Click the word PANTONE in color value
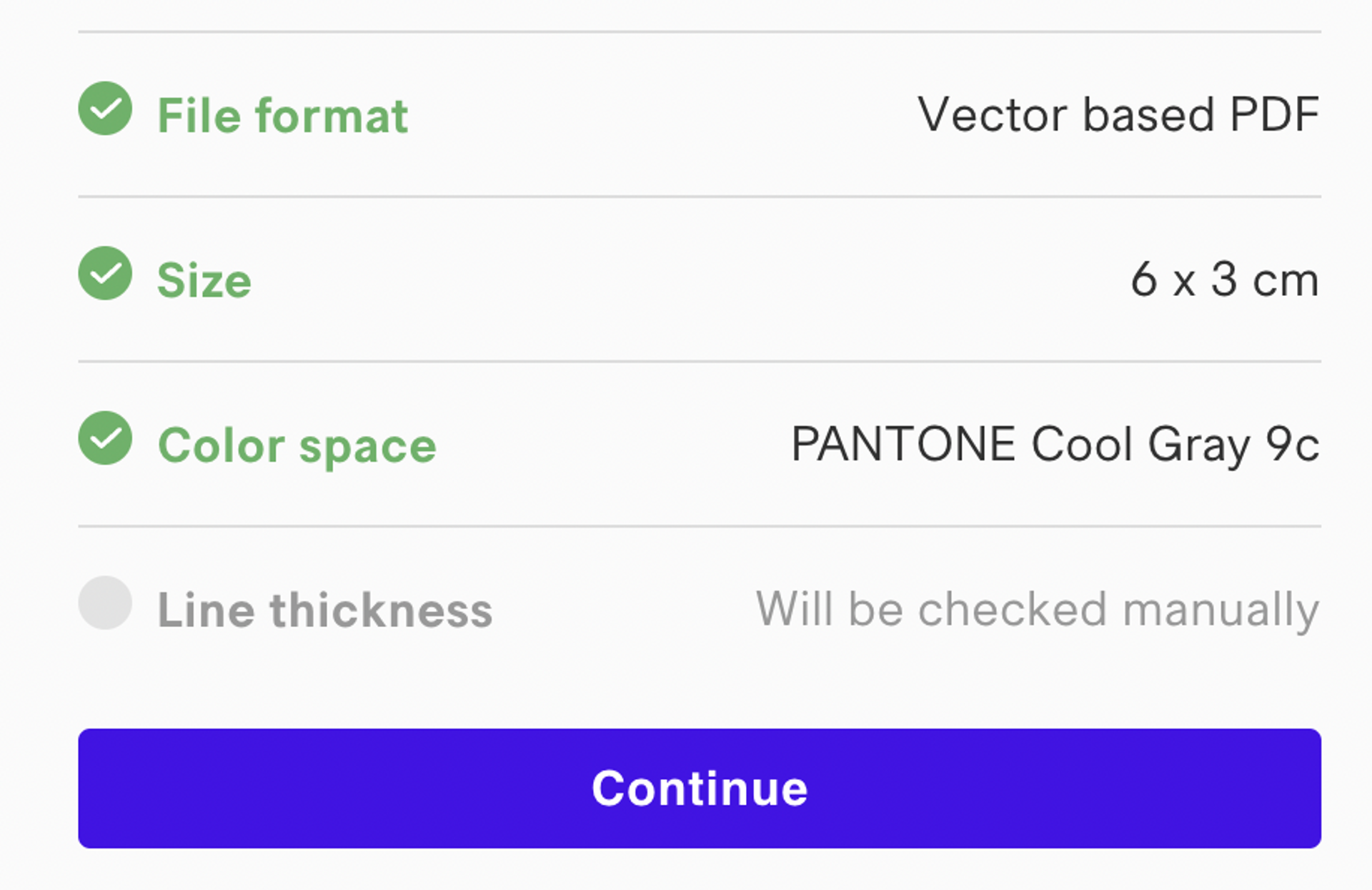 point(903,444)
